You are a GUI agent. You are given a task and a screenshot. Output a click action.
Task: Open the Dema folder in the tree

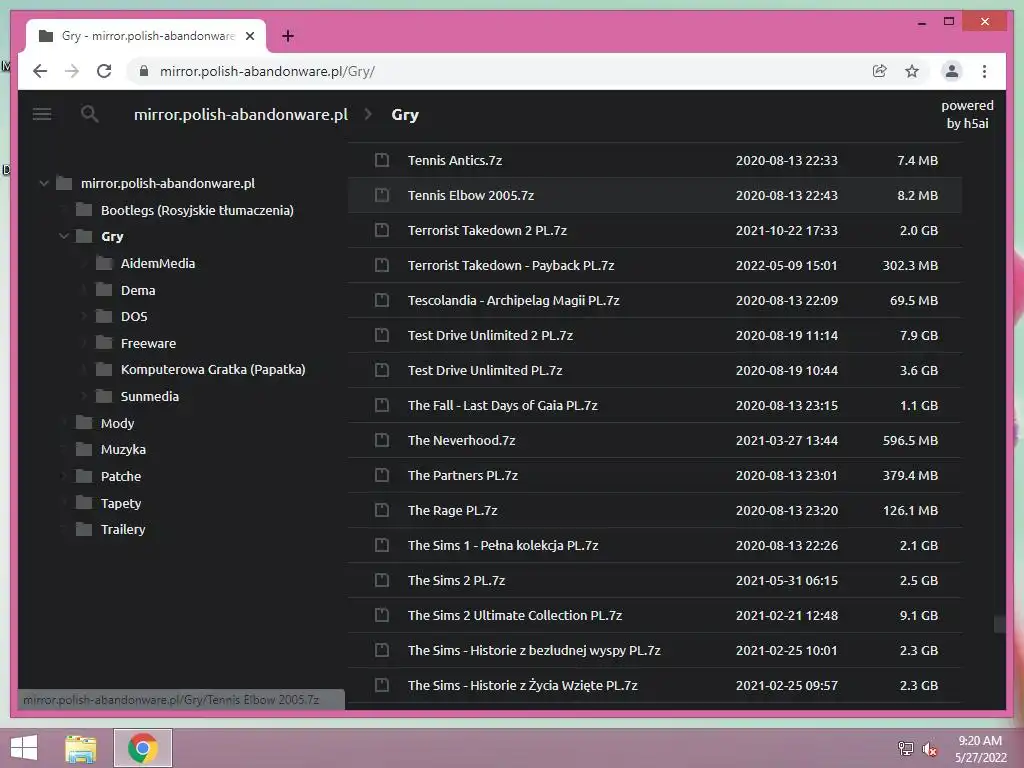click(138, 290)
